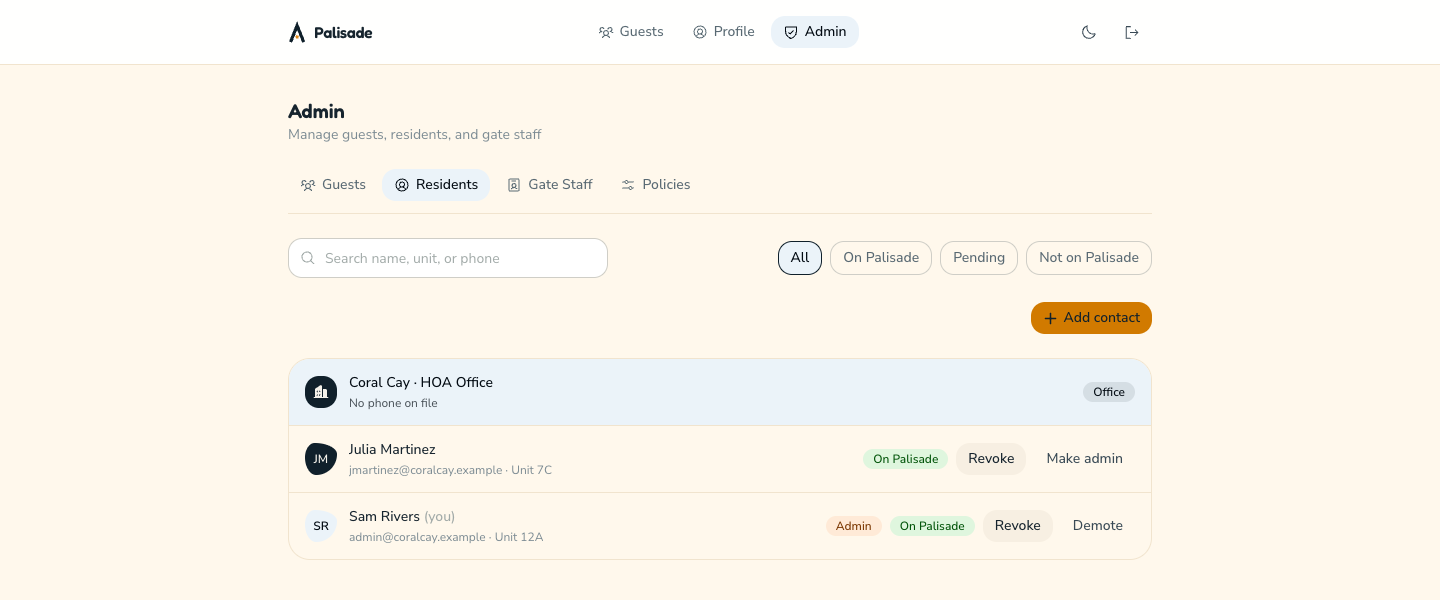Filter residents by On Palisade
The width and height of the screenshot is (1440, 600).
tap(881, 258)
